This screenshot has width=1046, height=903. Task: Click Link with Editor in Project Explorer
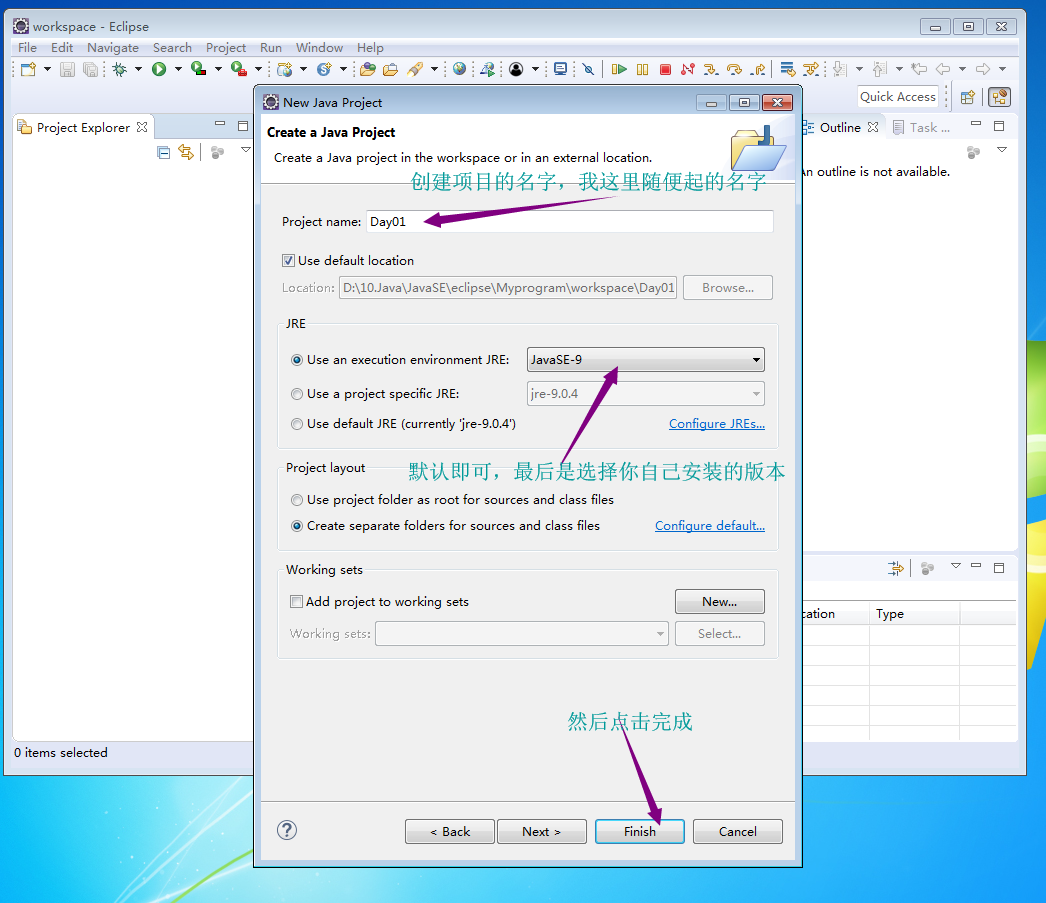[x=186, y=153]
